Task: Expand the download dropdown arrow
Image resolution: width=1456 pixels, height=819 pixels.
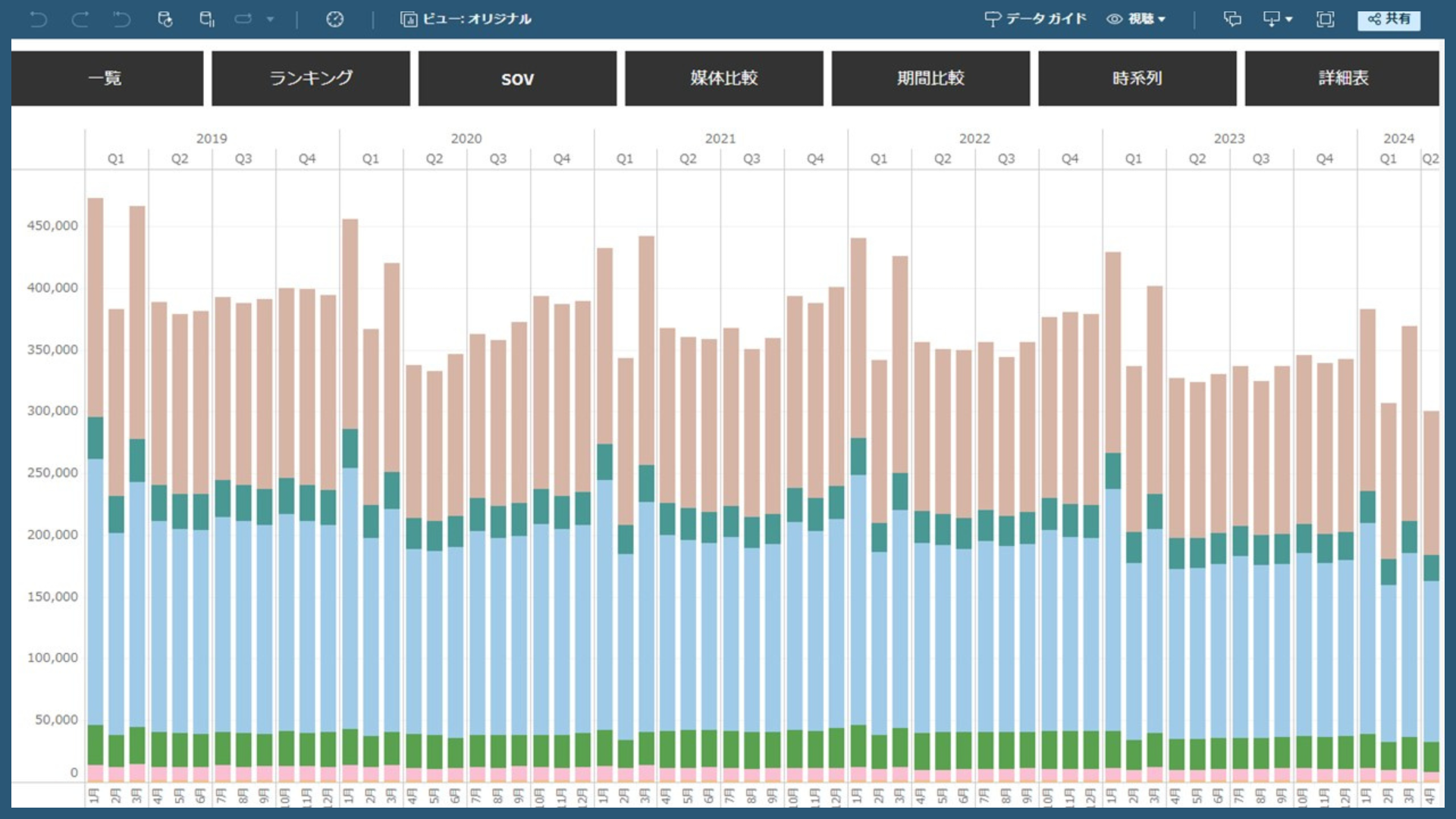Action: tap(1288, 20)
